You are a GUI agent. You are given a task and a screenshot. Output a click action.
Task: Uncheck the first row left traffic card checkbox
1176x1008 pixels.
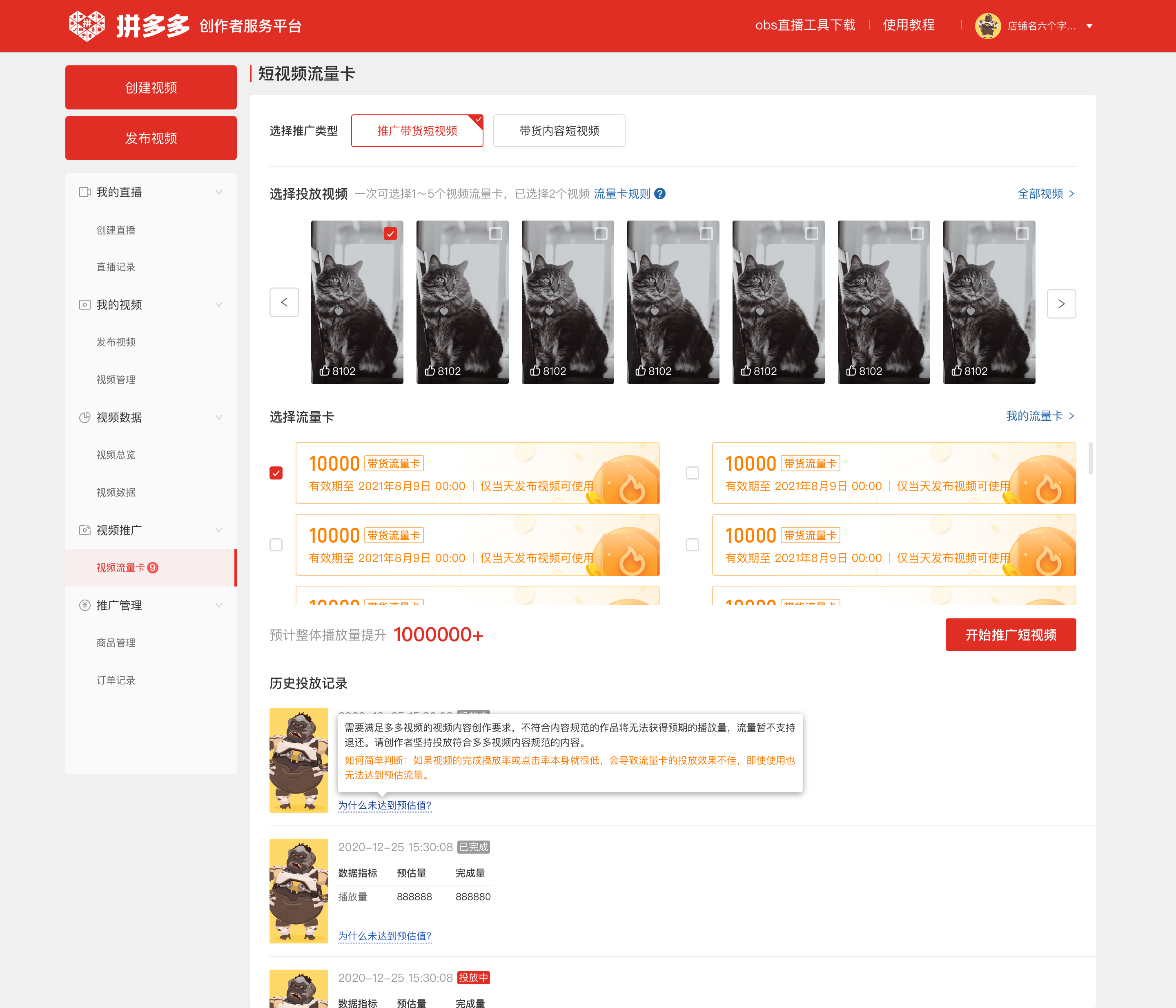(276, 473)
